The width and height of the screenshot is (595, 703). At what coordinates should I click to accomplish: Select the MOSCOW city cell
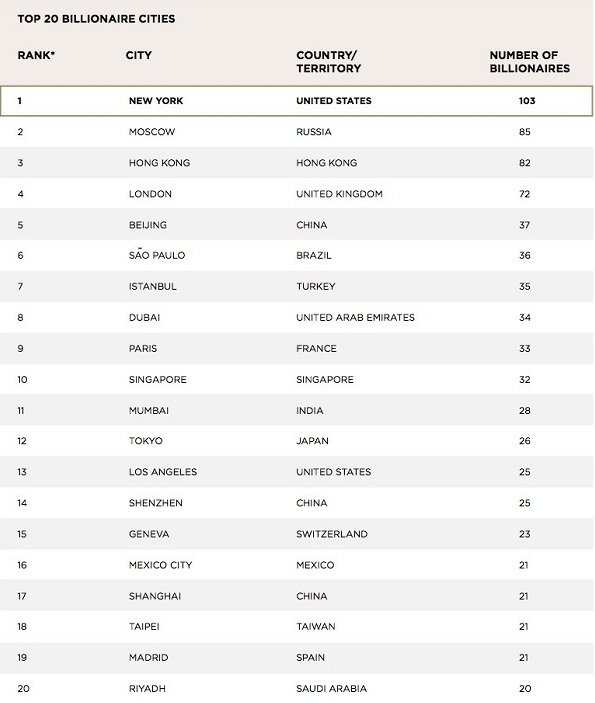[x=152, y=132]
